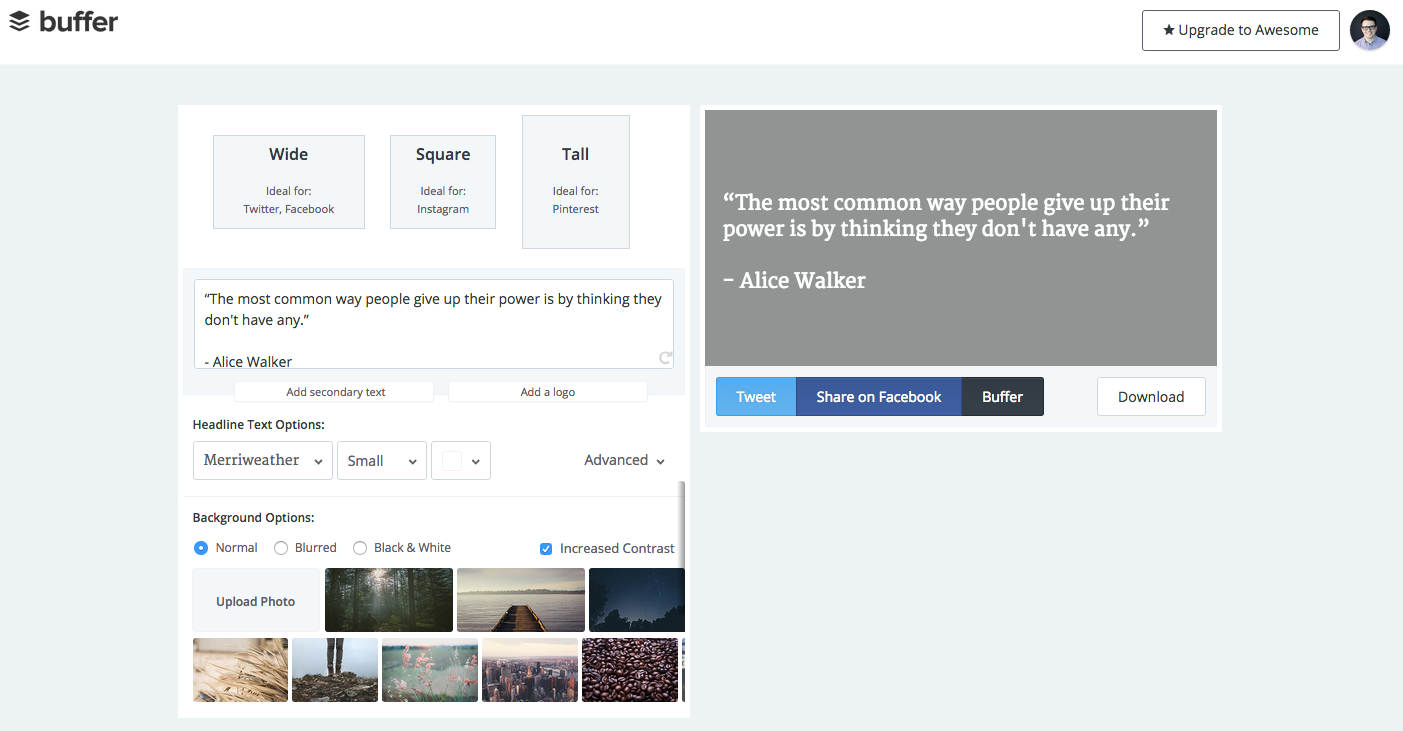This screenshot has height=731, width=1403.
Task: Click Add secondary text
Action: click(x=335, y=392)
